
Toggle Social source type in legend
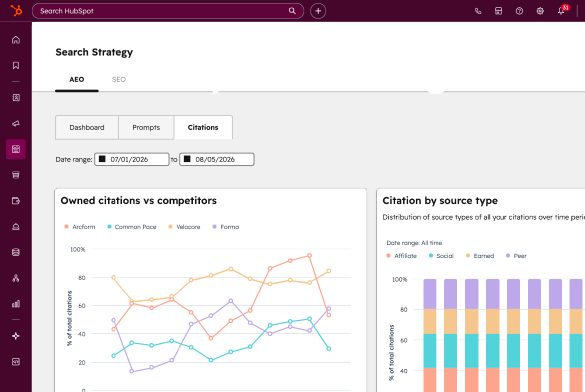[x=441, y=256]
